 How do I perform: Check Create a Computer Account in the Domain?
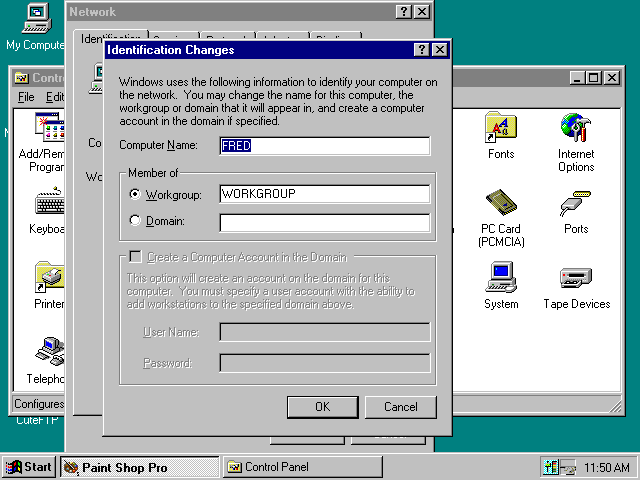point(135,257)
